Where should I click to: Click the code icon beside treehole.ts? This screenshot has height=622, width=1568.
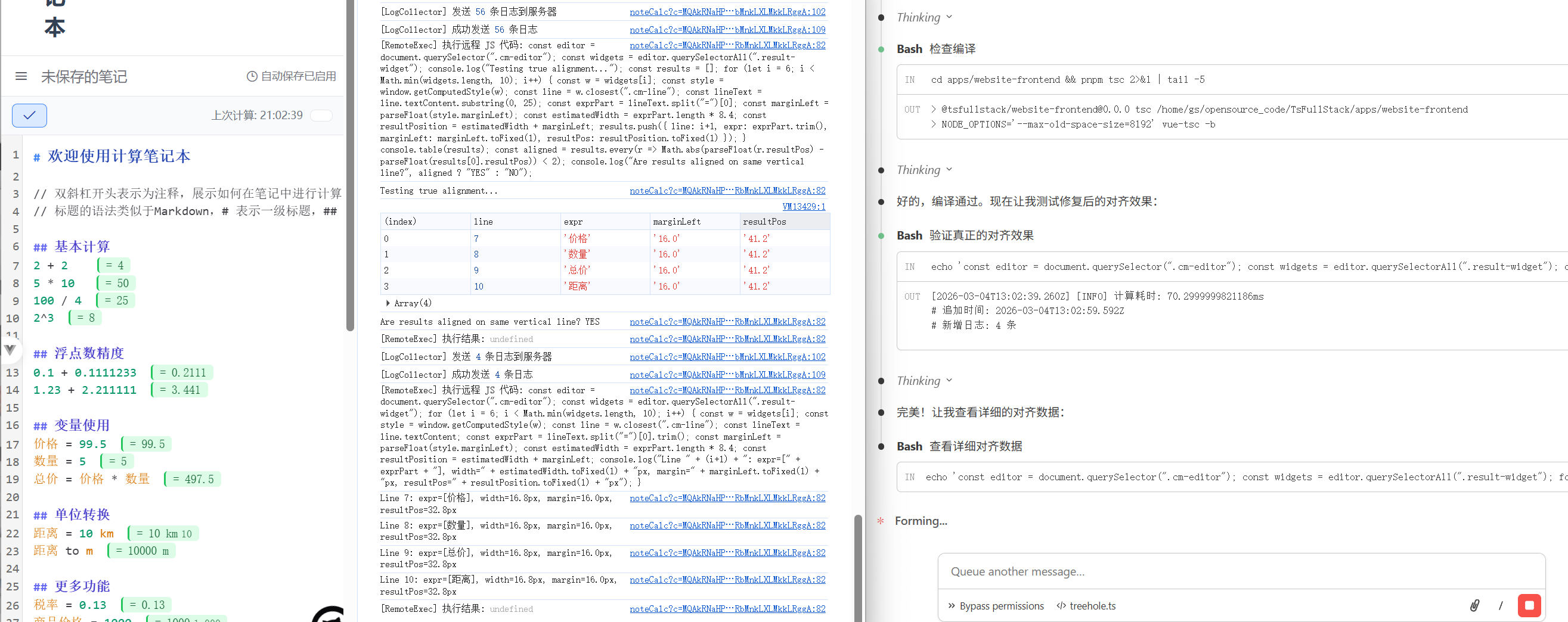(x=1061, y=605)
